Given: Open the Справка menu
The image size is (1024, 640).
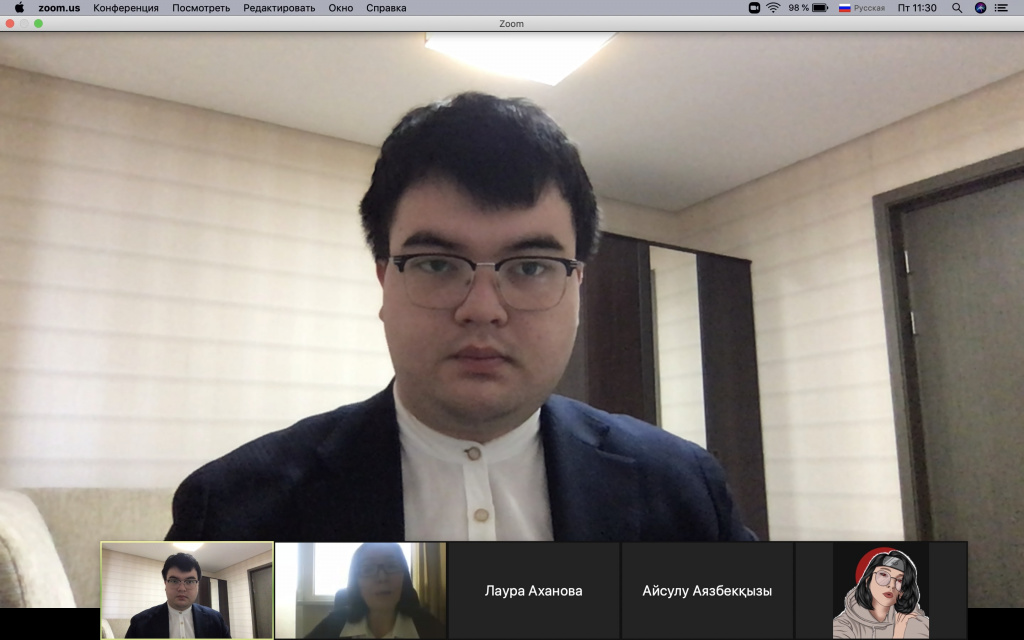Looking at the screenshot, I should pos(386,8).
